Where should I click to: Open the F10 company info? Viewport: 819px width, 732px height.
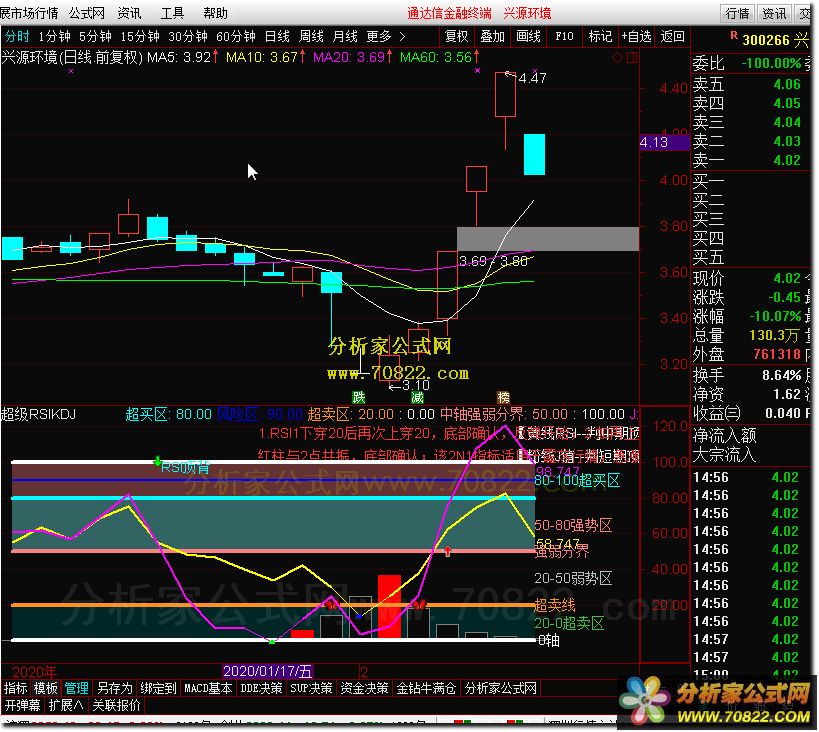[x=564, y=37]
